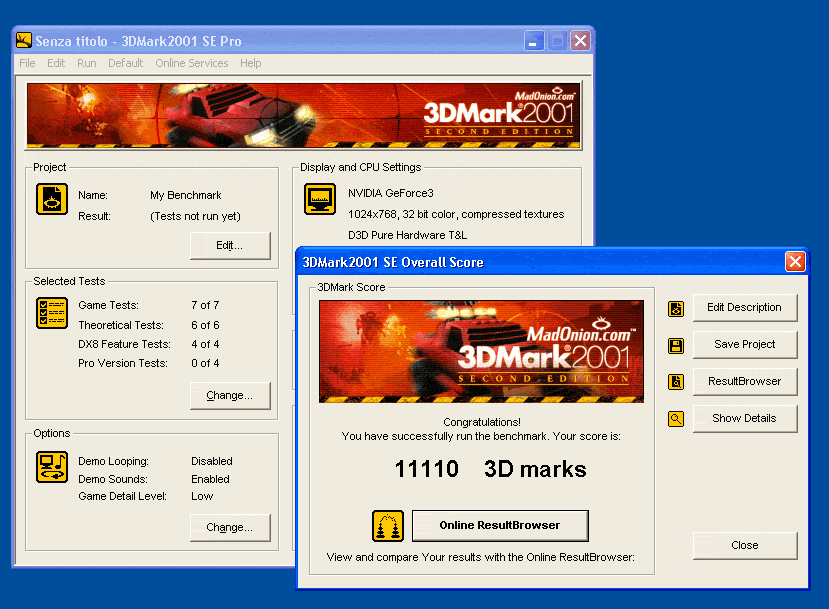Close the Overall Score dialog with Close button
829x609 pixels.
[x=744, y=545]
